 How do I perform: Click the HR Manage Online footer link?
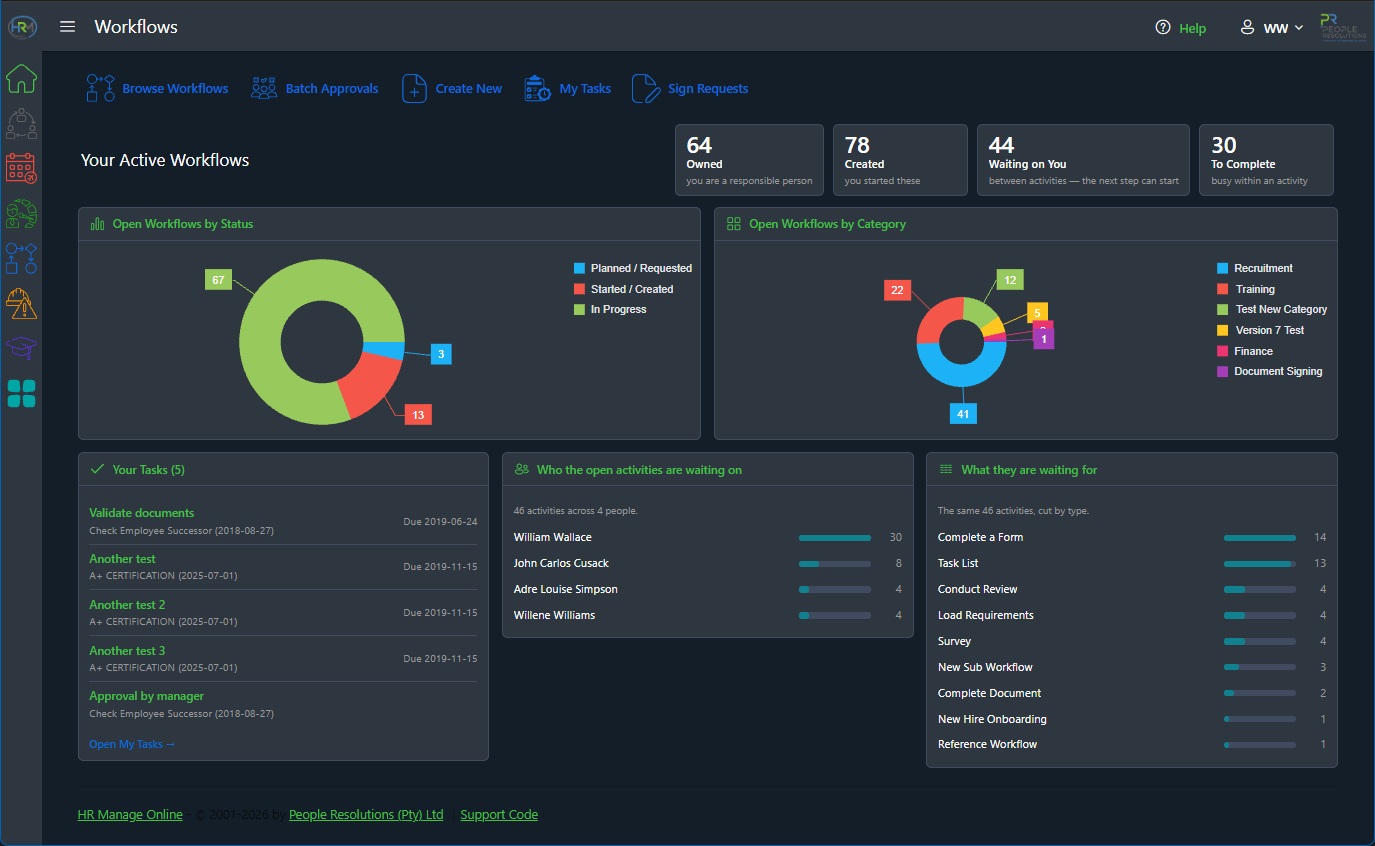pyautogui.click(x=130, y=815)
